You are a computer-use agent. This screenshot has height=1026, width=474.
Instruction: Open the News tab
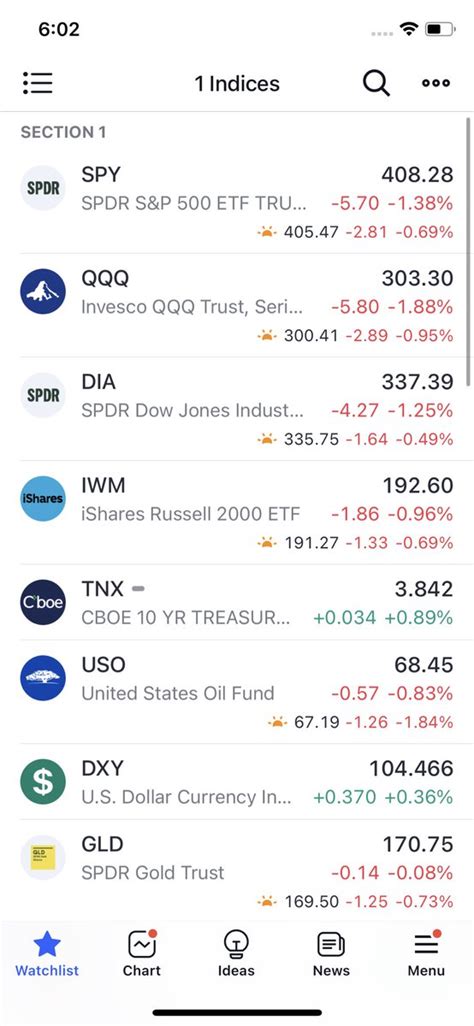[331, 954]
